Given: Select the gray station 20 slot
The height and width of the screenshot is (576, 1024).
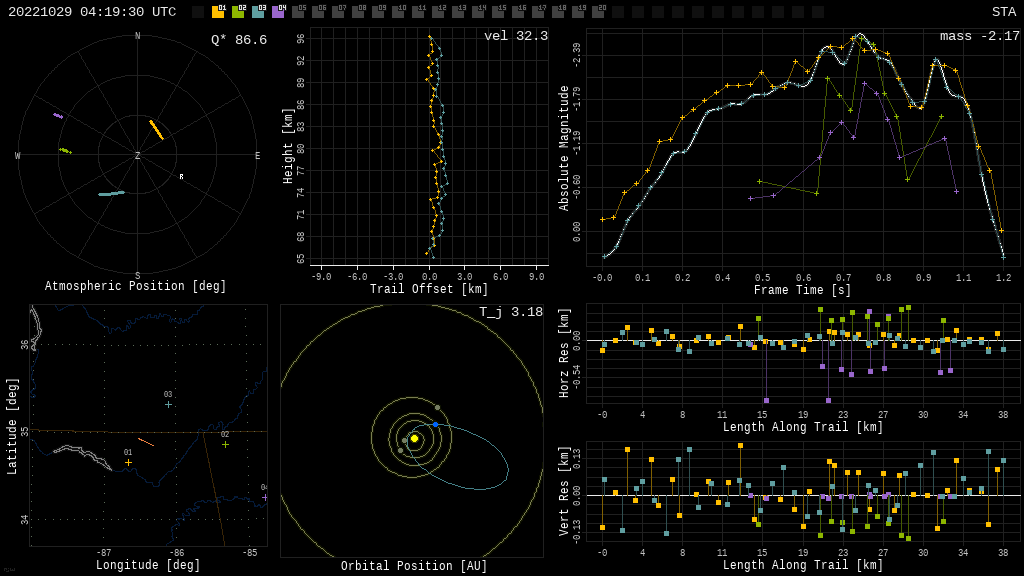Looking at the screenshot, I should point(598,12).
